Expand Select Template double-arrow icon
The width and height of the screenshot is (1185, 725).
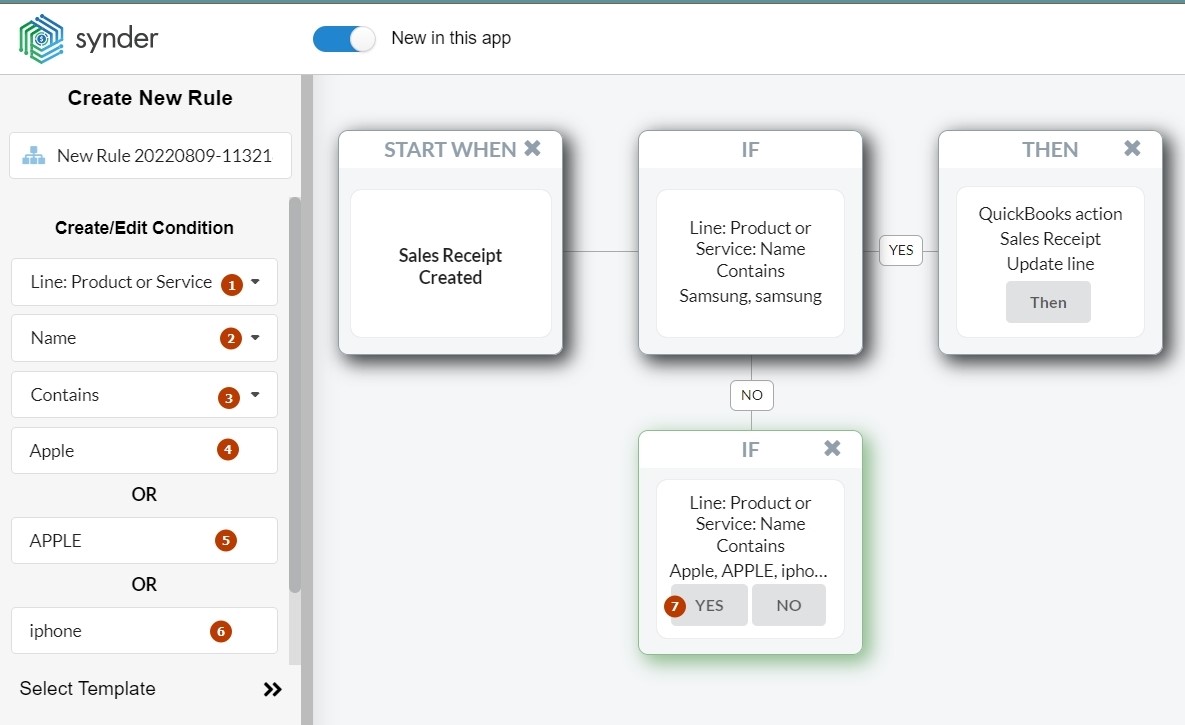point(272,689)
